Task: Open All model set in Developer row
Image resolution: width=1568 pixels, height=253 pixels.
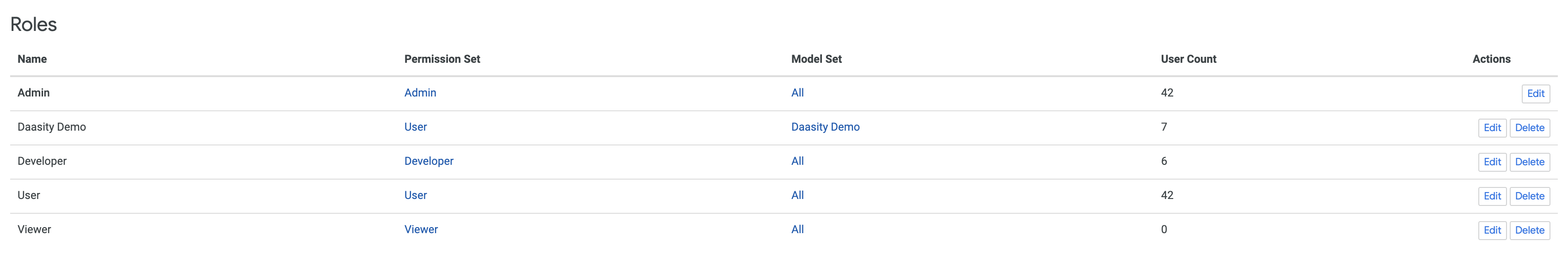Action: 797,161
